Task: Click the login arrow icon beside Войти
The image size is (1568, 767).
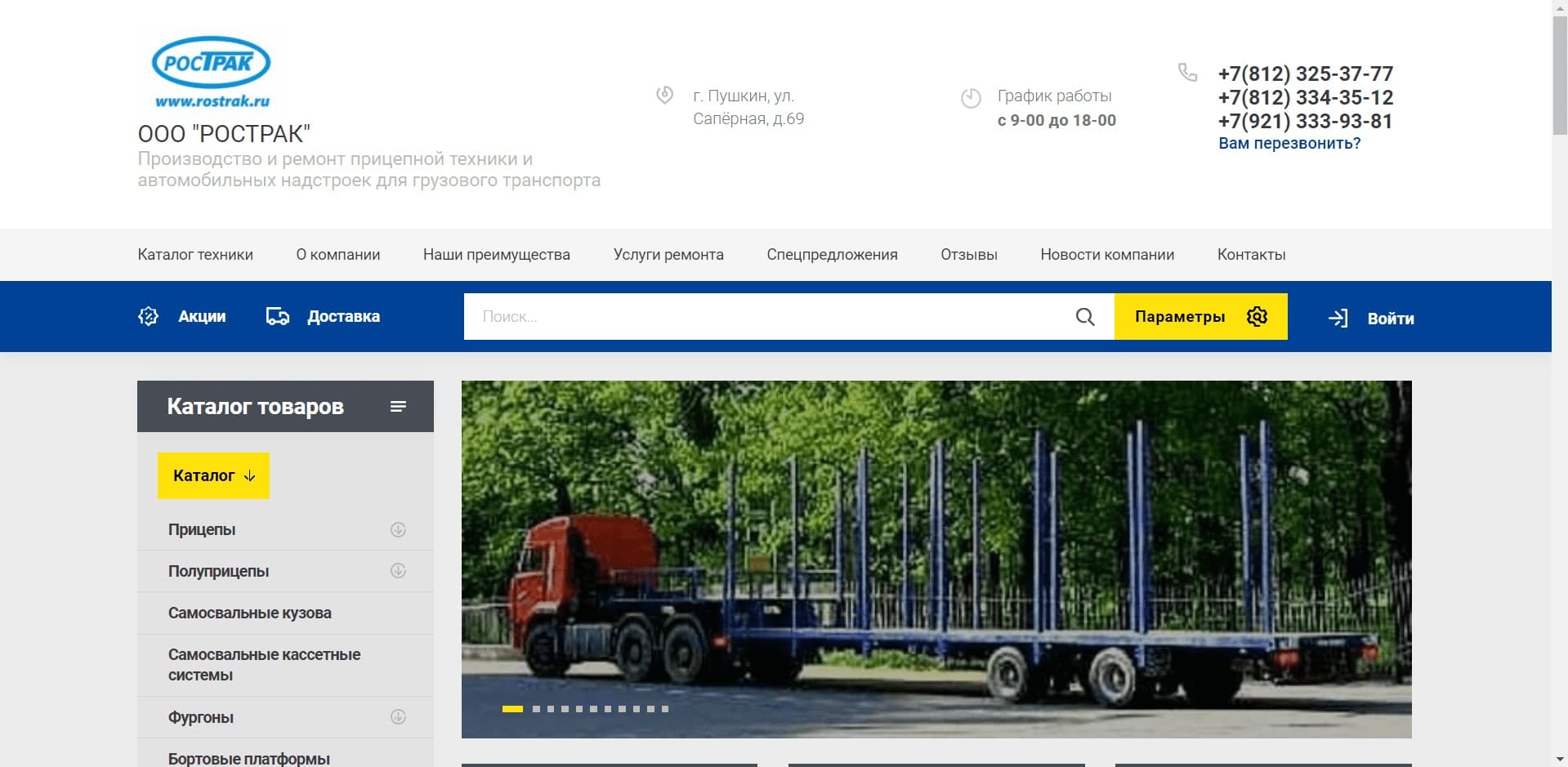Action: [x=1338, y=318]
